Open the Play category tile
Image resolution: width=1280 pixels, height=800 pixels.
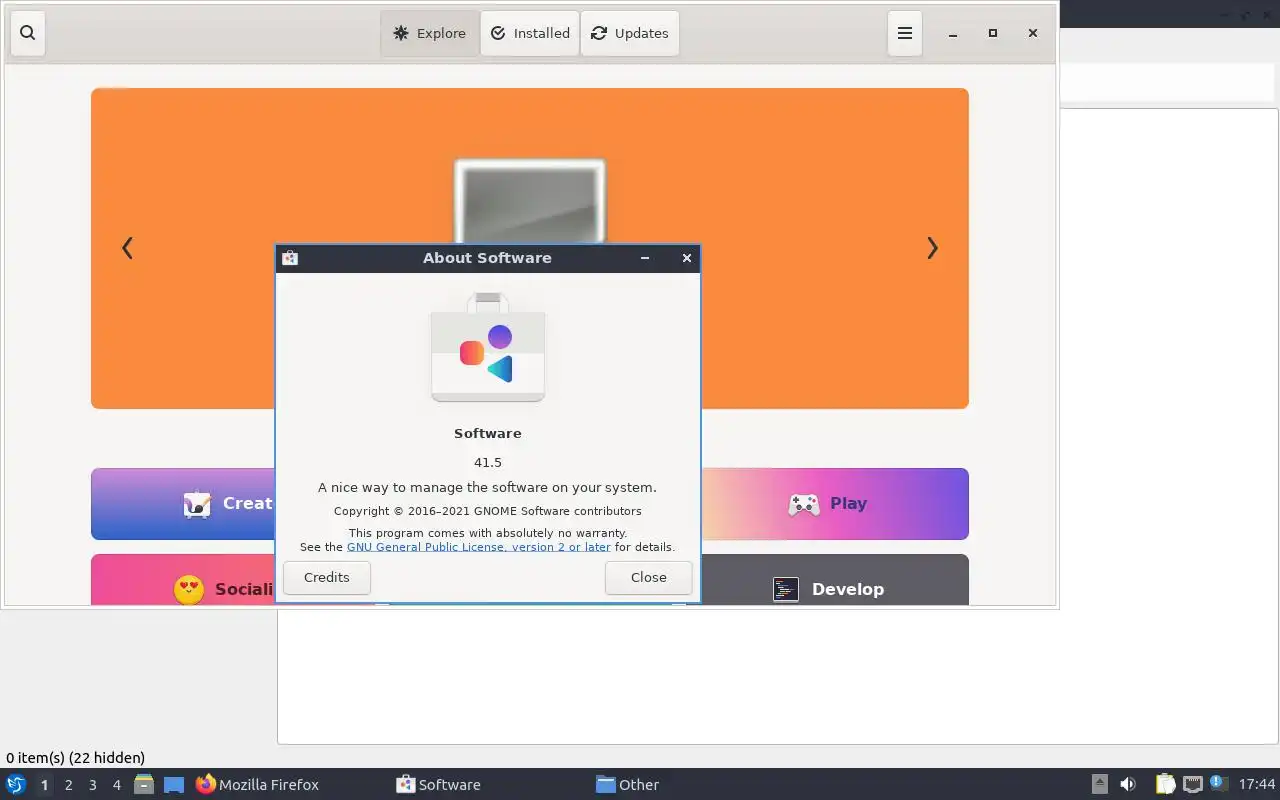(835, 504)
